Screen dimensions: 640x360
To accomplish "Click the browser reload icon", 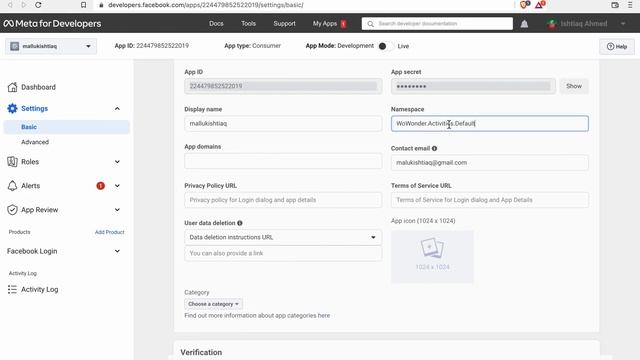I will tap(38, 5).
